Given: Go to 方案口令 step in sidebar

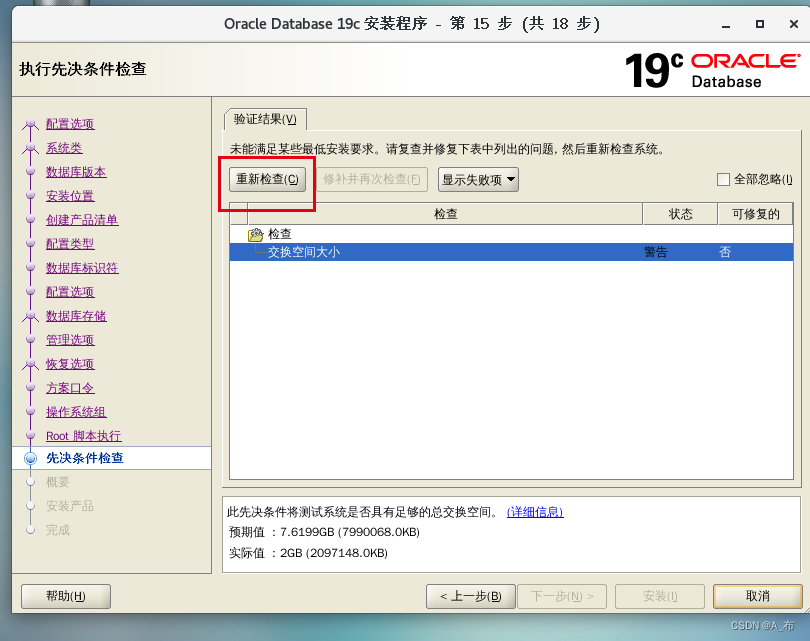Looking at the screenshot, I should 70,388.
